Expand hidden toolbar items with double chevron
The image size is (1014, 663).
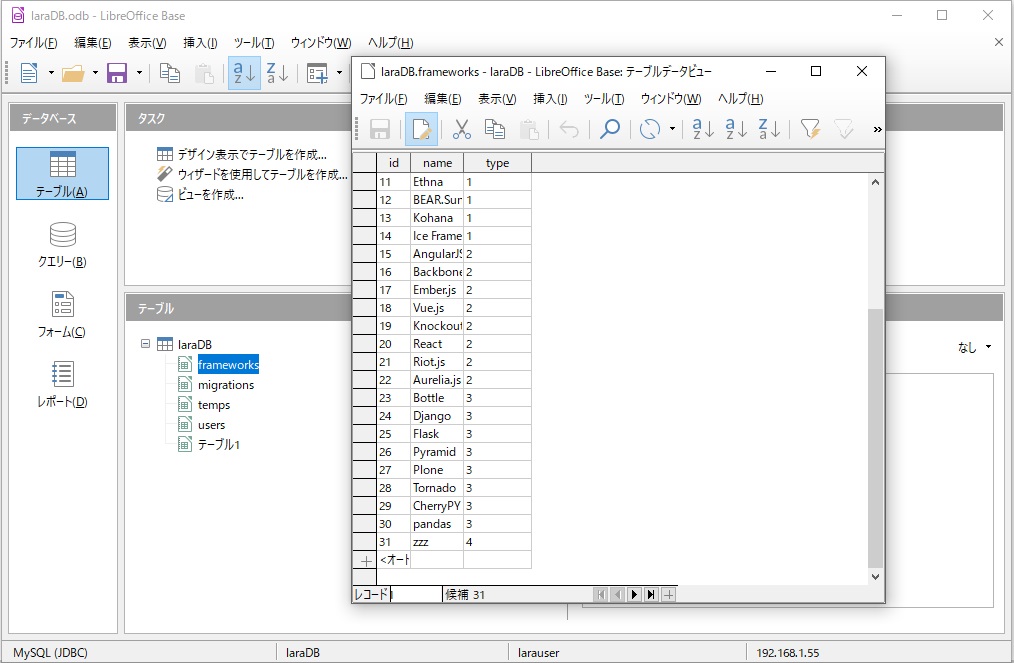(877, 129)
